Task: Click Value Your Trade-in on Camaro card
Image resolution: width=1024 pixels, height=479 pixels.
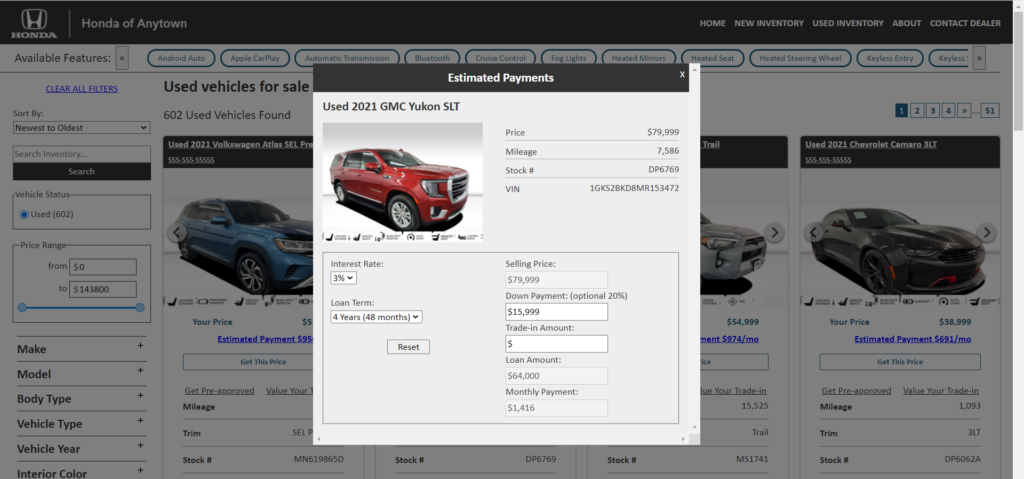Action: point(940,391)
